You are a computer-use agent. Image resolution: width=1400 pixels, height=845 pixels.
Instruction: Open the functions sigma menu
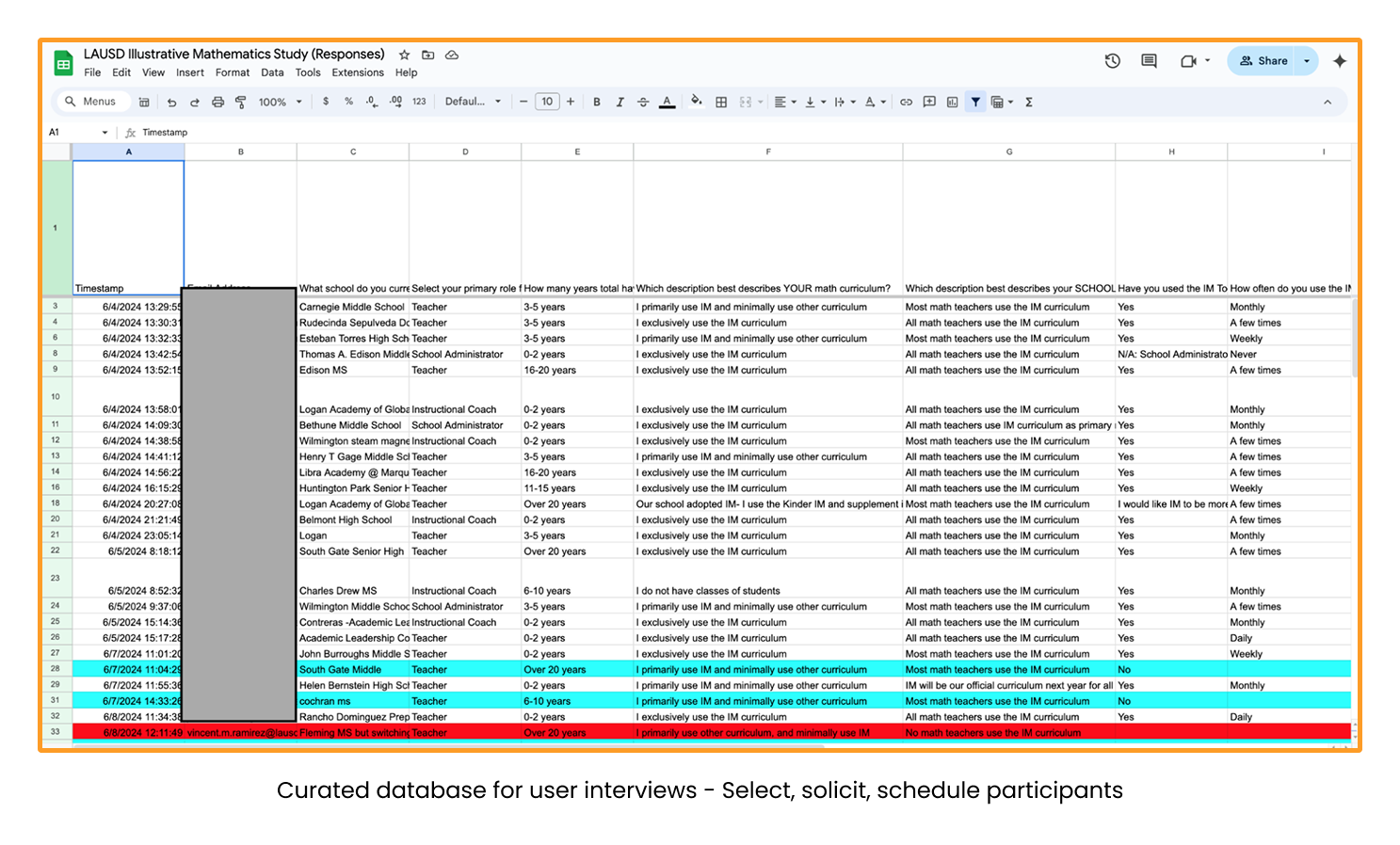click(x=1029, y=102)
